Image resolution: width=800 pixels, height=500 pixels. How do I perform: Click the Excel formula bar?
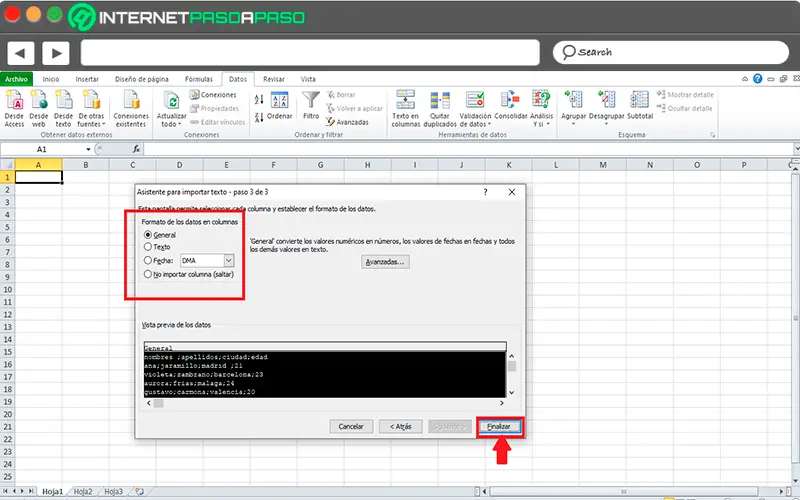coord(469,149)
